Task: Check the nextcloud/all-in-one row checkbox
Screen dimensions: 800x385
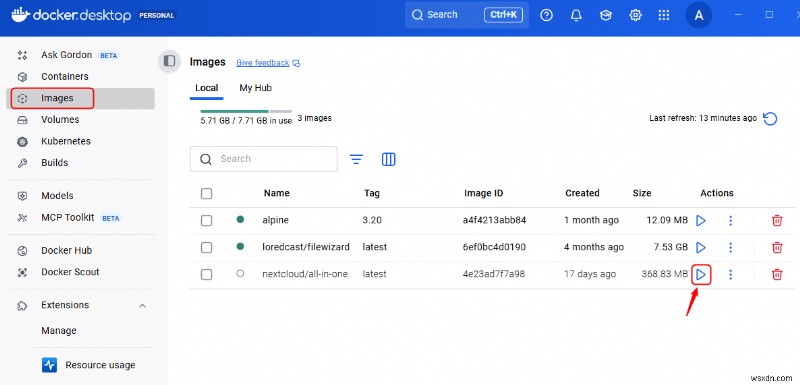Action: point(206,274)
